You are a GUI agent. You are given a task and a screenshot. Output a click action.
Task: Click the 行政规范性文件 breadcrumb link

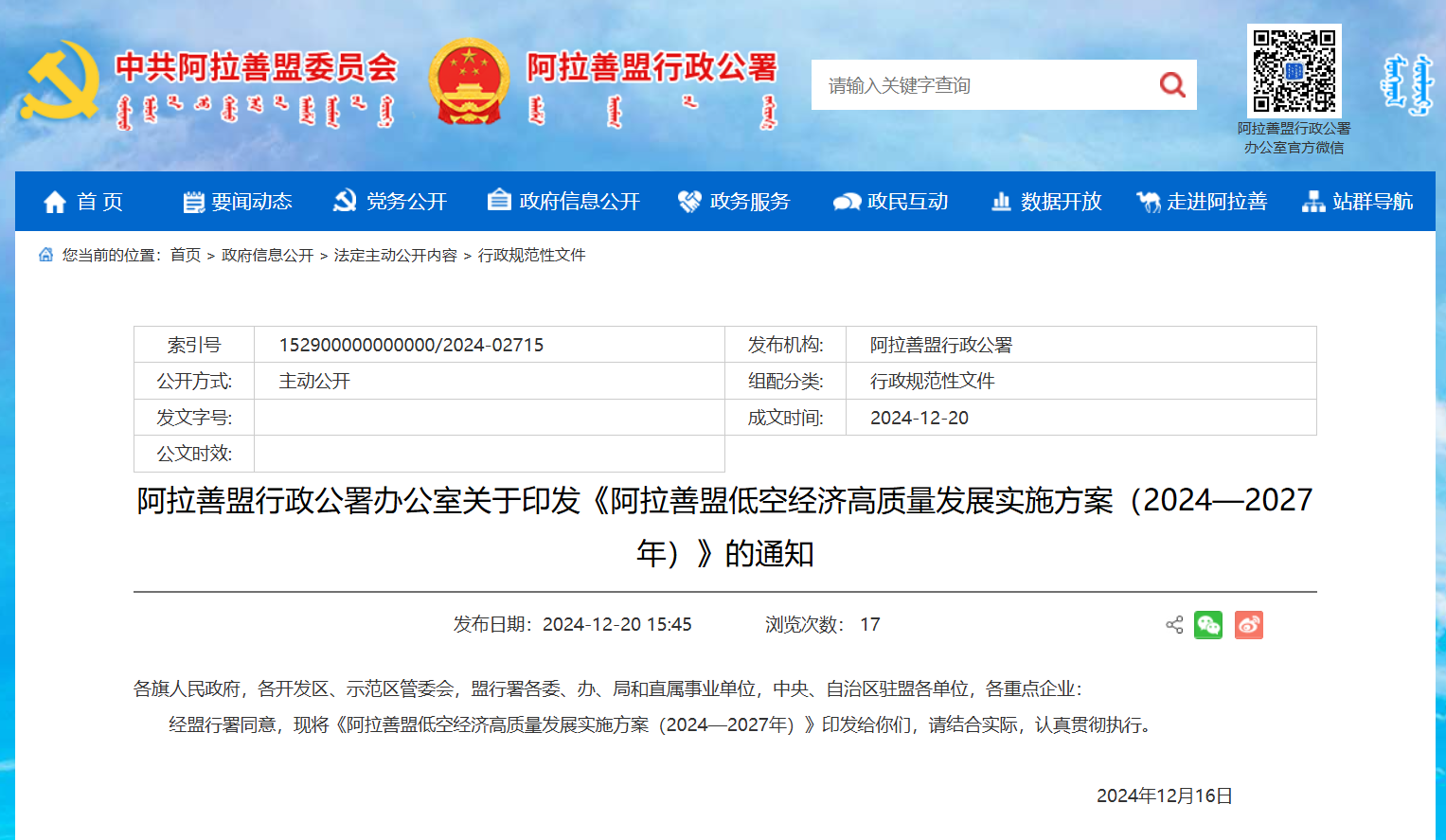click(533, 255)
